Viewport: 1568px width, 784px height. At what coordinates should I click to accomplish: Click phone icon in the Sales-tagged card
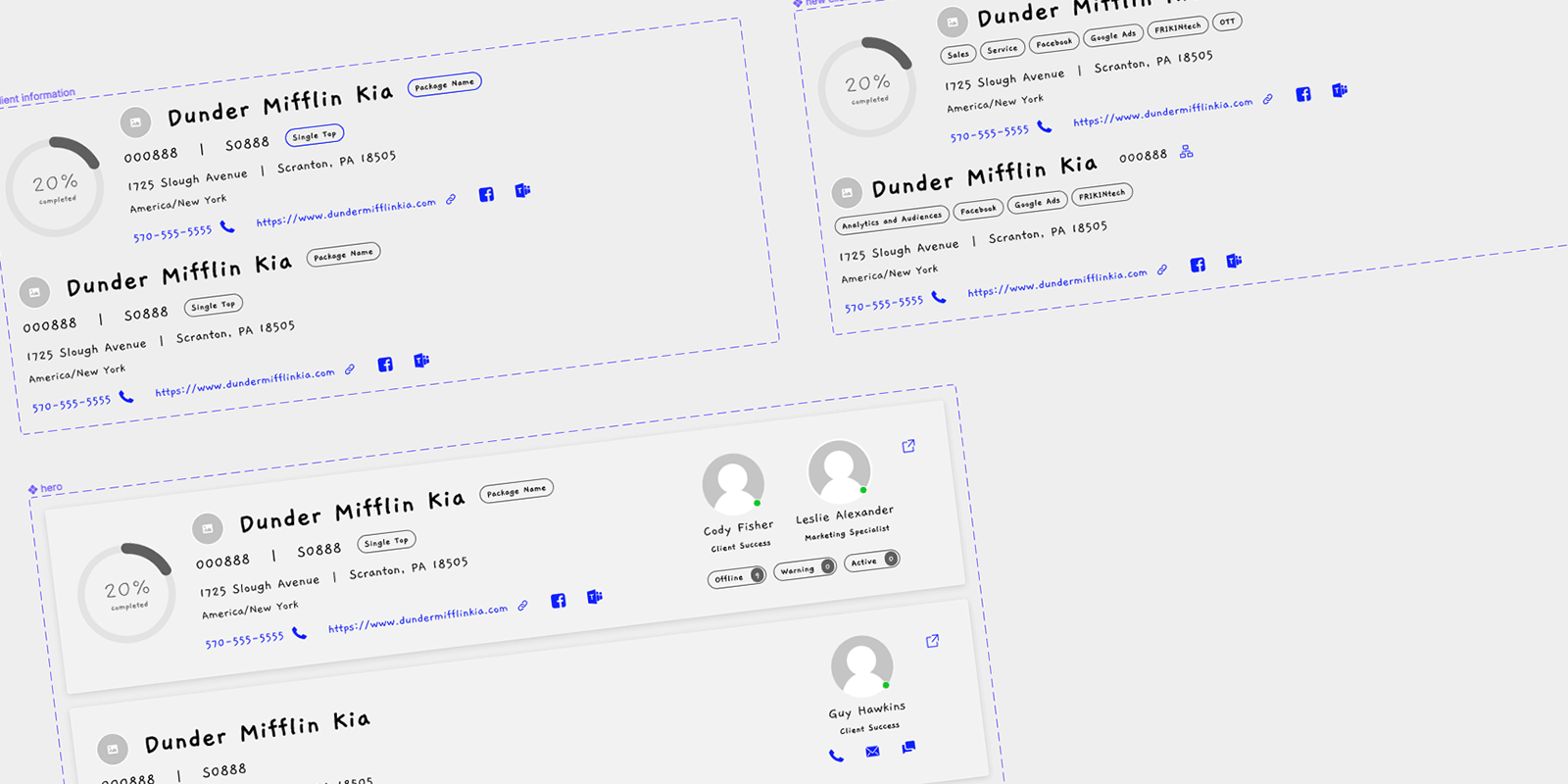[x=1044, y=126]
